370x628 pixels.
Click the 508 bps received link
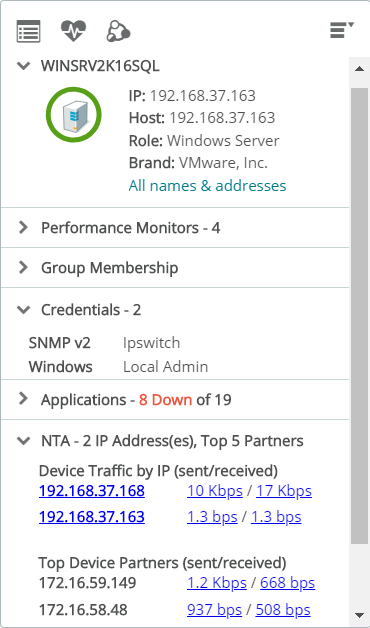pos(283,610)
